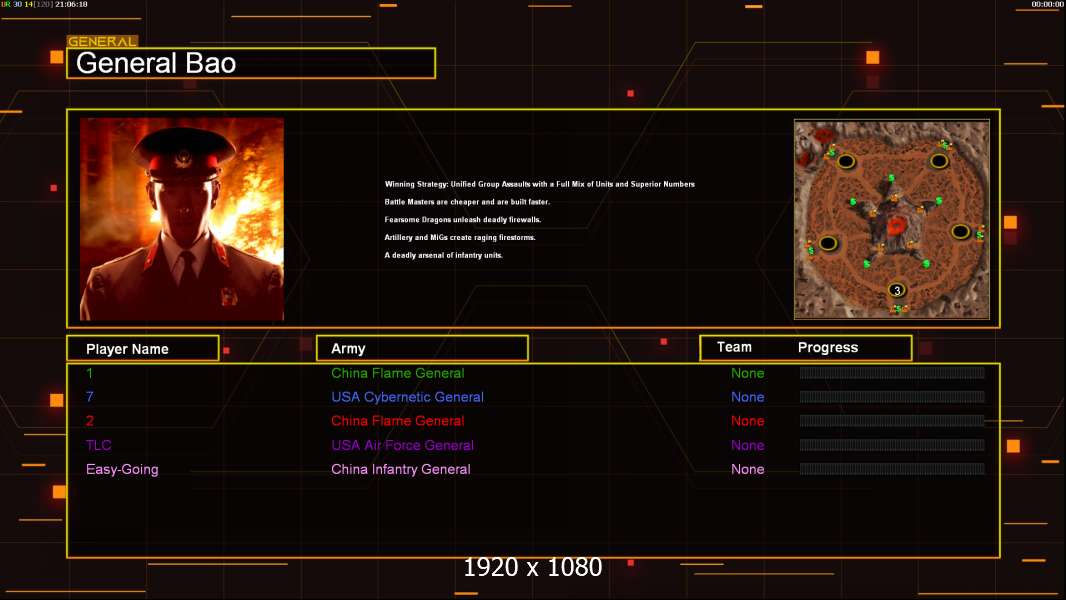This screenshot has width=1066, height=600.
Task: Click the 21:06:18 clock readout
Action: (x=71, y=4)
